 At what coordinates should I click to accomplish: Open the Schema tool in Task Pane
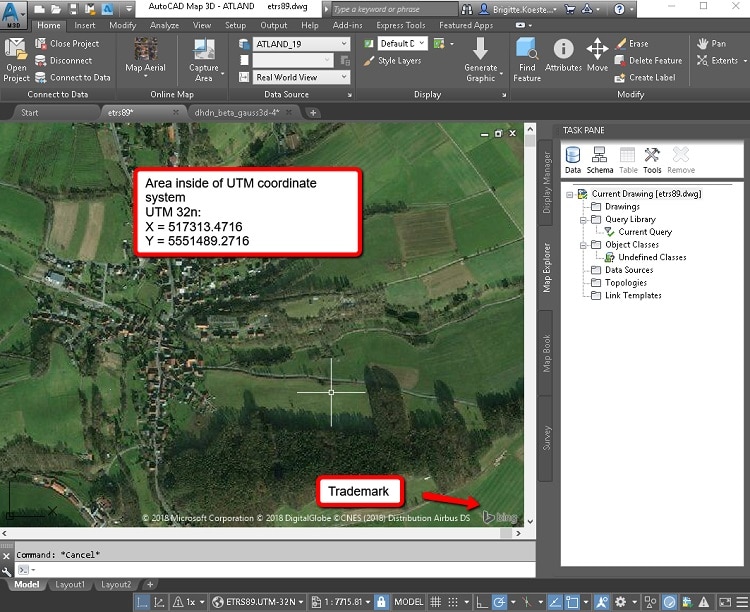[599, 160]
